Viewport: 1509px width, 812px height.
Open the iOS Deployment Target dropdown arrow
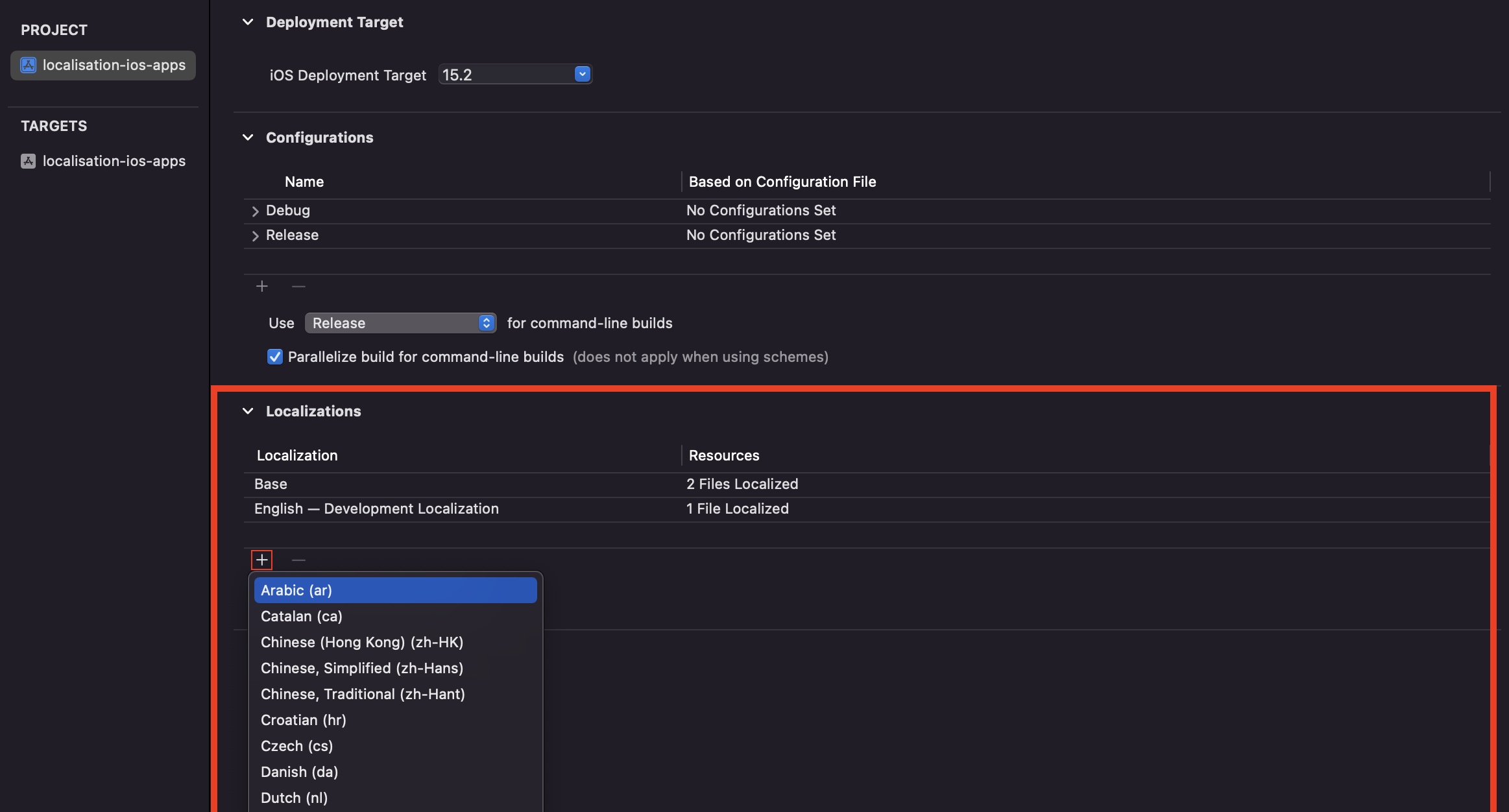pos(582,75)
